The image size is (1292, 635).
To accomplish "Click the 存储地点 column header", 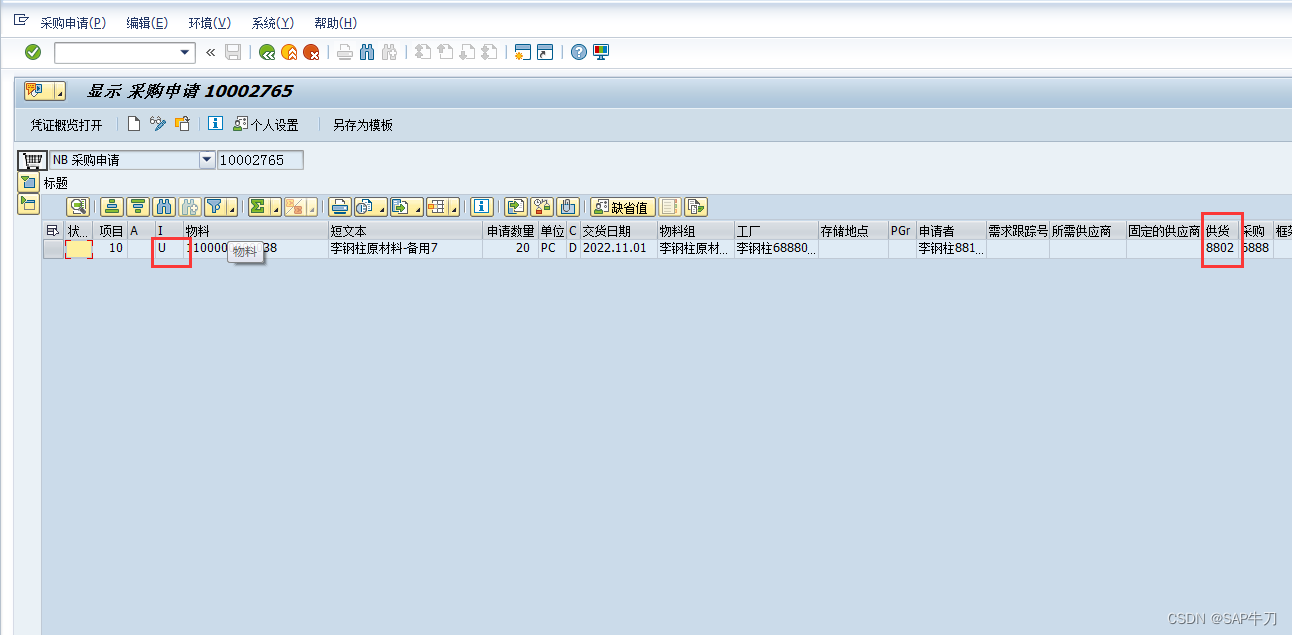I will 852,231.
